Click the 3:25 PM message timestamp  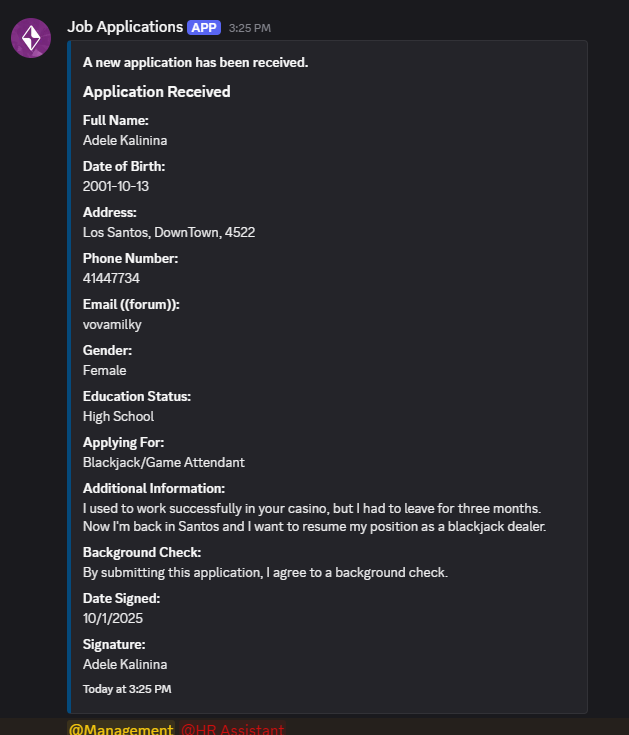point(250,28)
